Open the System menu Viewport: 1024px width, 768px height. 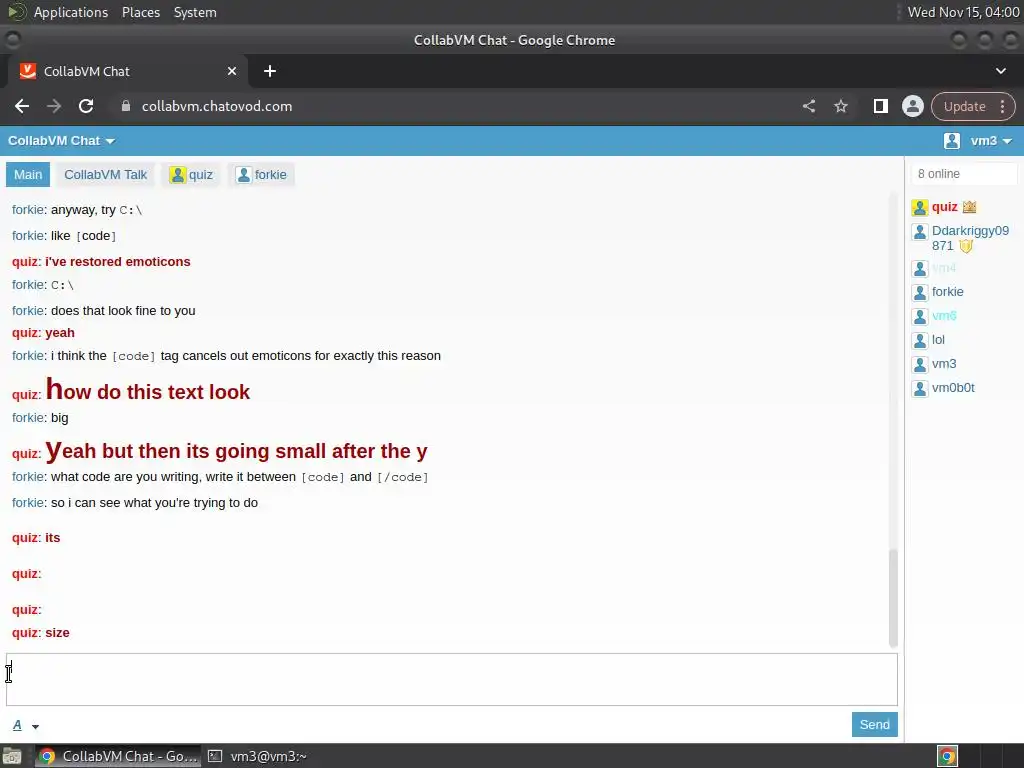[x=195, y=12]
